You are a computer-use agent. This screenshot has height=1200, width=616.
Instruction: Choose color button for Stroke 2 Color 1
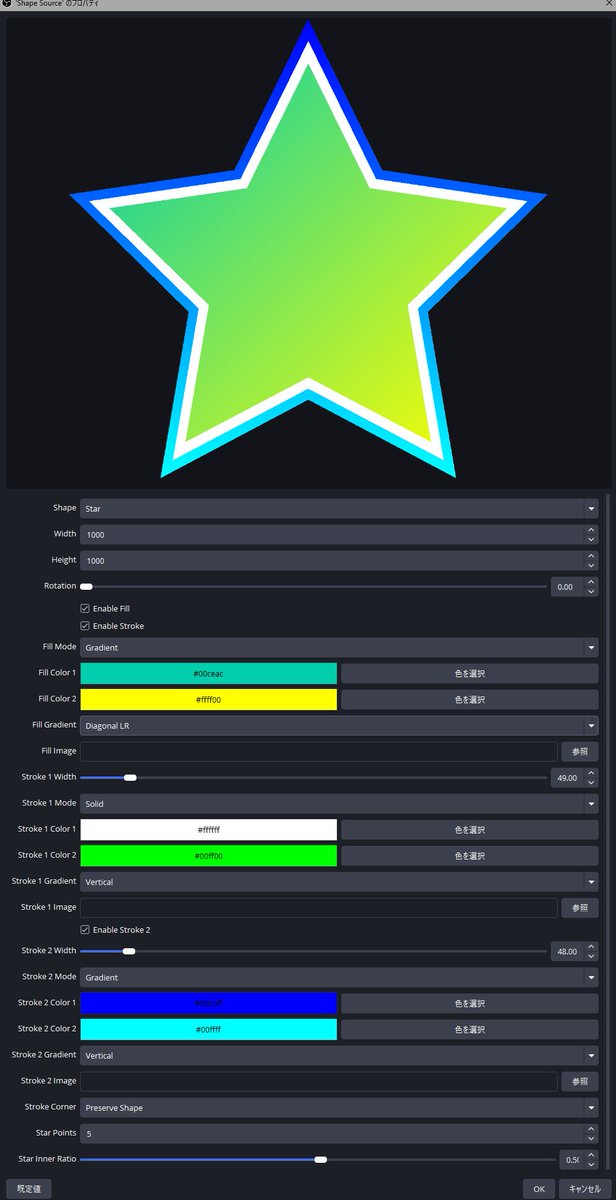click(x=470, y=1003)
